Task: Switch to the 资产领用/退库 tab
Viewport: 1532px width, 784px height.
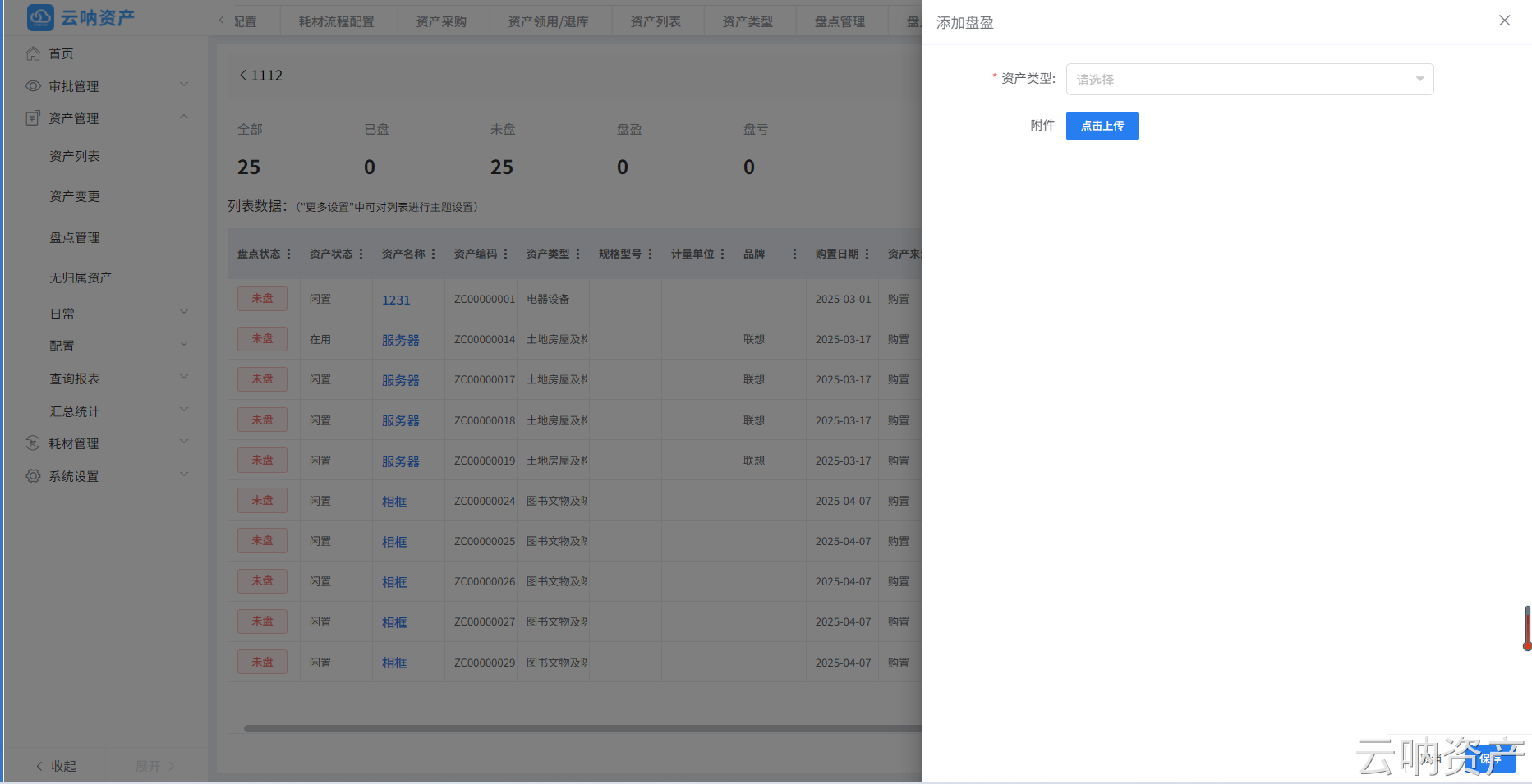Action: pos(549,21)
